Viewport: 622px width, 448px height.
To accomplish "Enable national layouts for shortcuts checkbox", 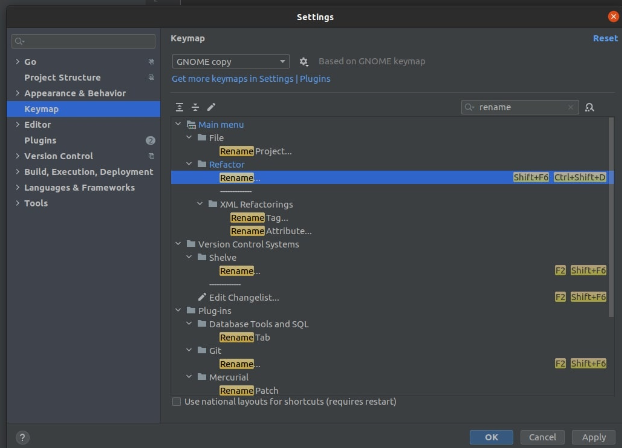I will 178,402.
